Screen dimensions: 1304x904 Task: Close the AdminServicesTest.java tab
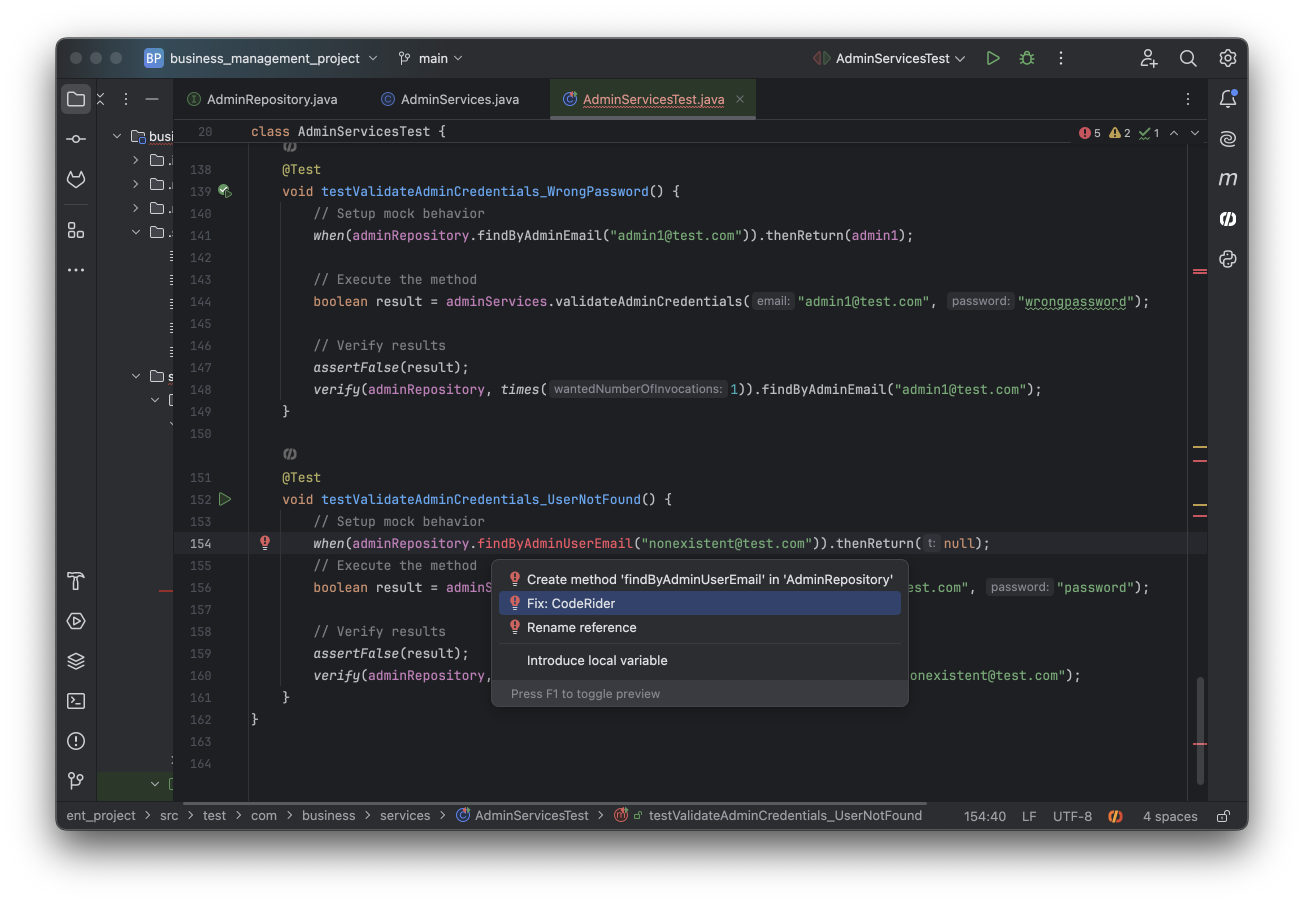point(740,100)
